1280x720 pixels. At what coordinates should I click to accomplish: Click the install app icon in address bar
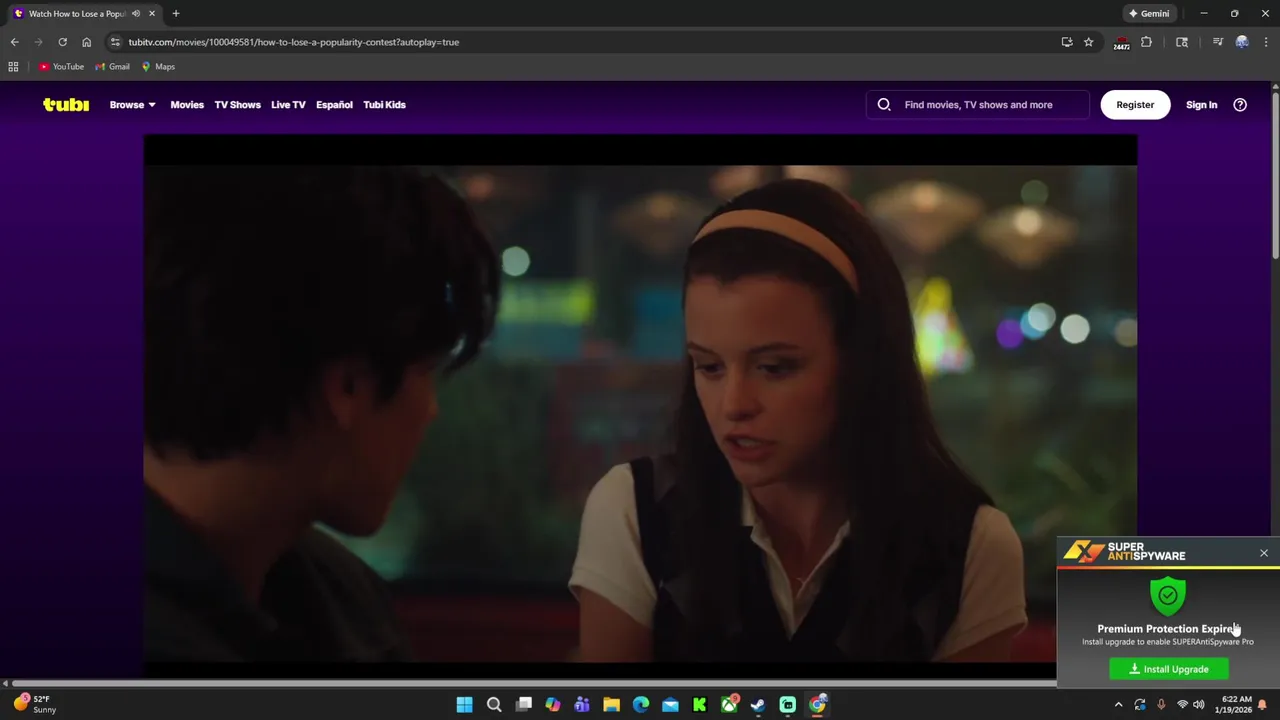[x=1067, y=42]
